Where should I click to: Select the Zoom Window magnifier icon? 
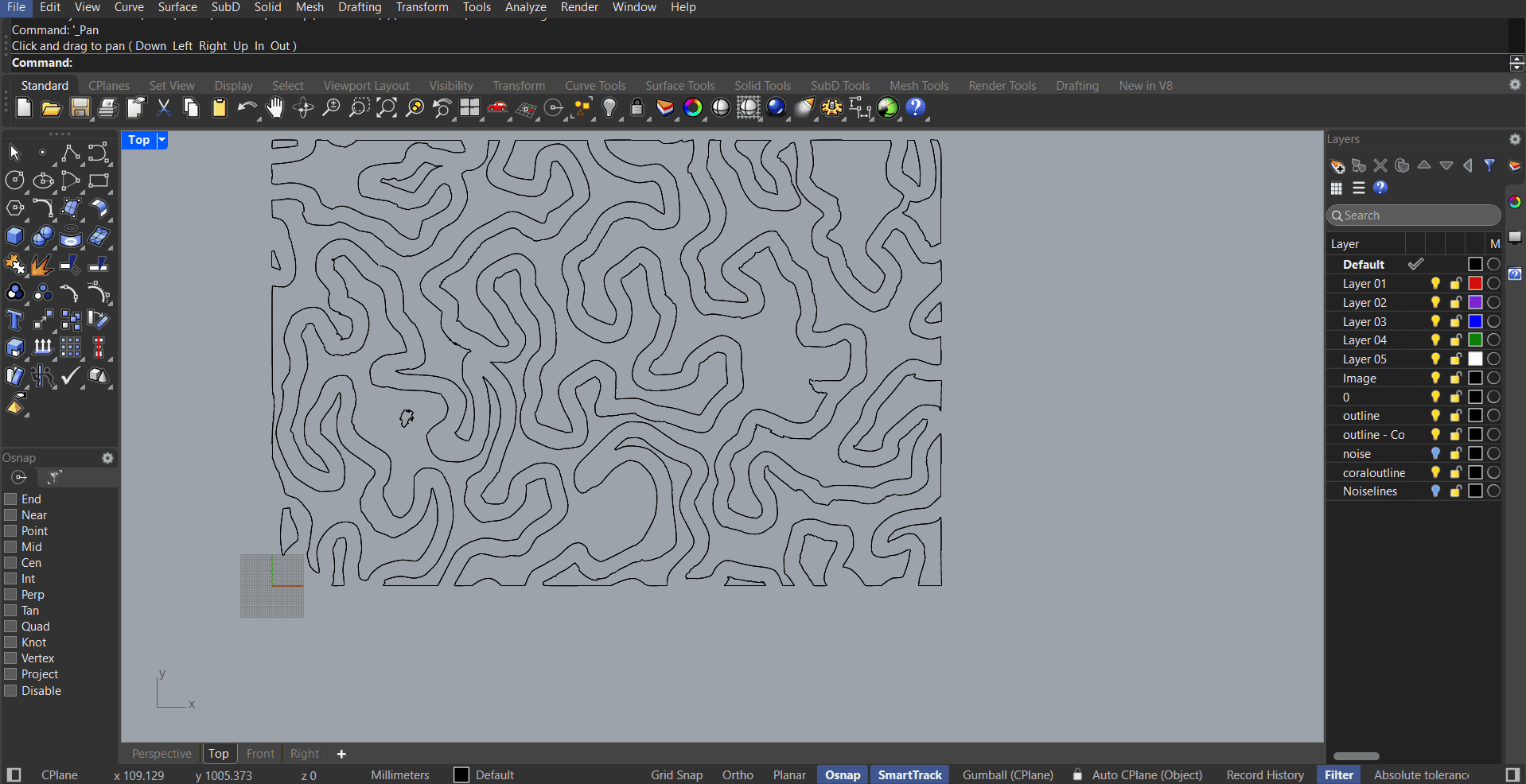click(x=359, y=108)
